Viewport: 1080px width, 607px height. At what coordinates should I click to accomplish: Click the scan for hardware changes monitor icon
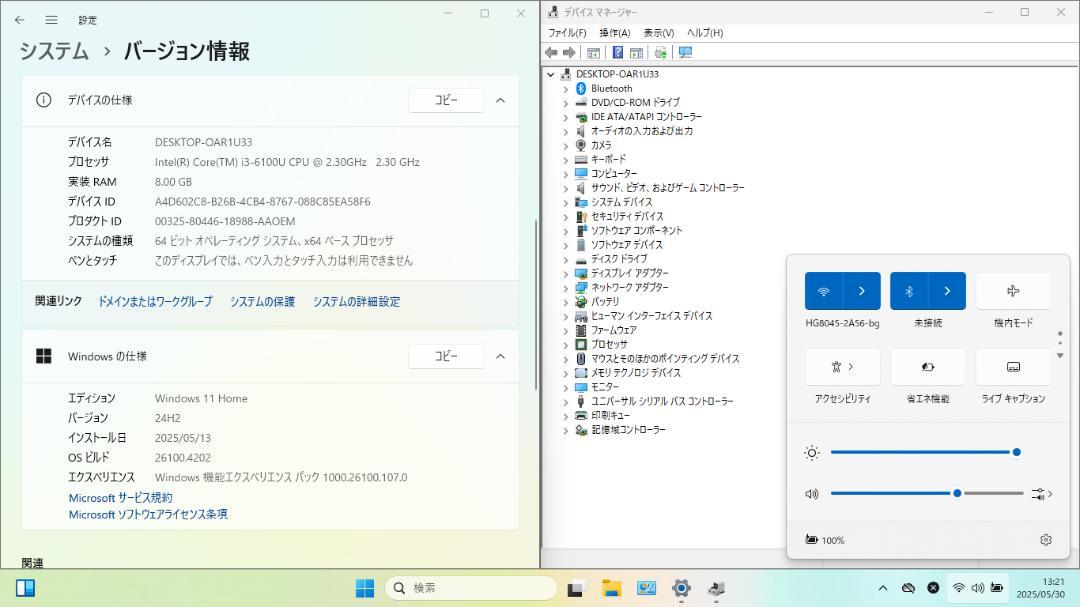(x=685, y=52)
